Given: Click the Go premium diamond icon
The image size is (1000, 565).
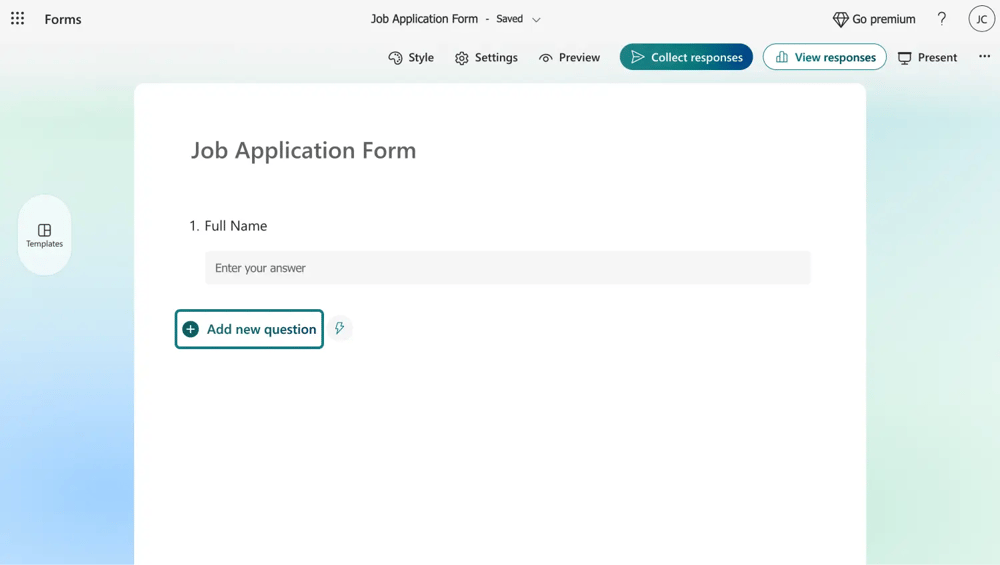Looking at the screenshot, I should (840, 19).
